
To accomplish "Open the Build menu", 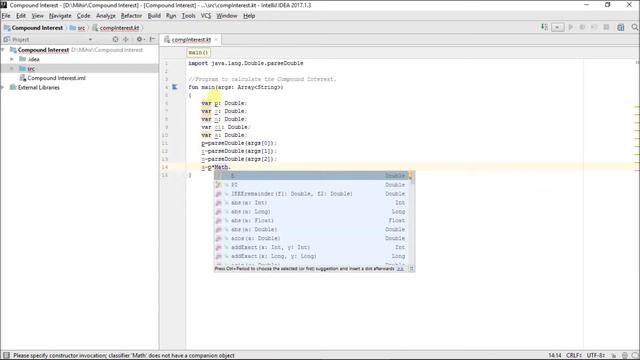I will coord(154,16).
